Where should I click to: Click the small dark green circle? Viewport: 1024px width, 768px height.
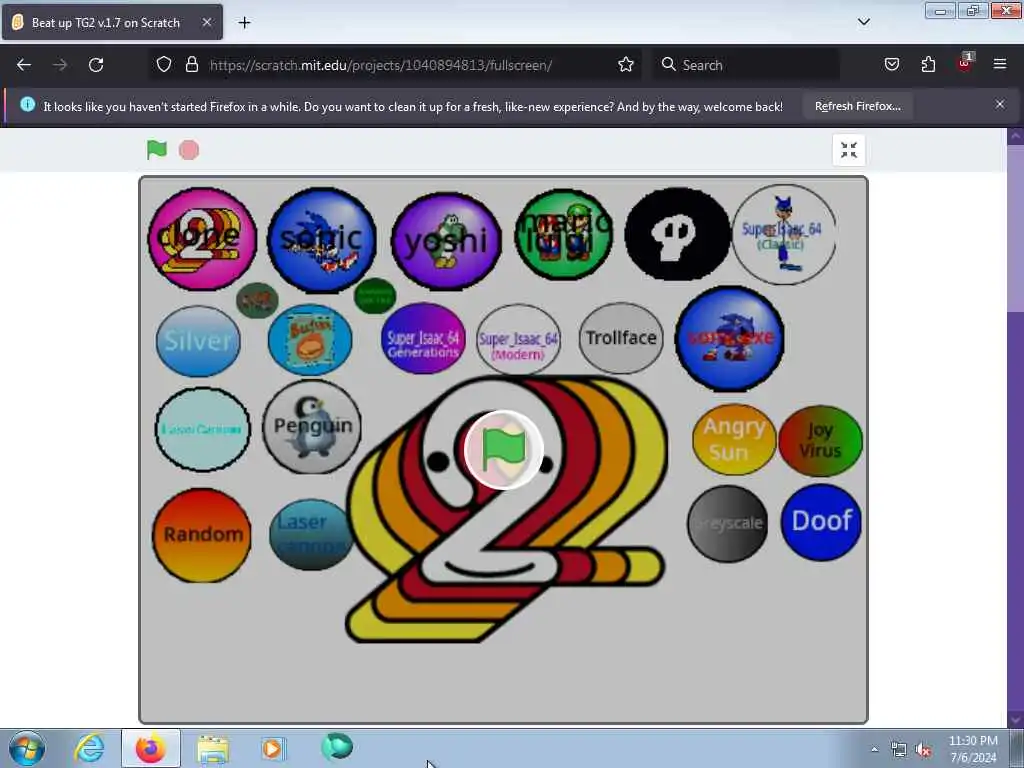tap(375, 296)
